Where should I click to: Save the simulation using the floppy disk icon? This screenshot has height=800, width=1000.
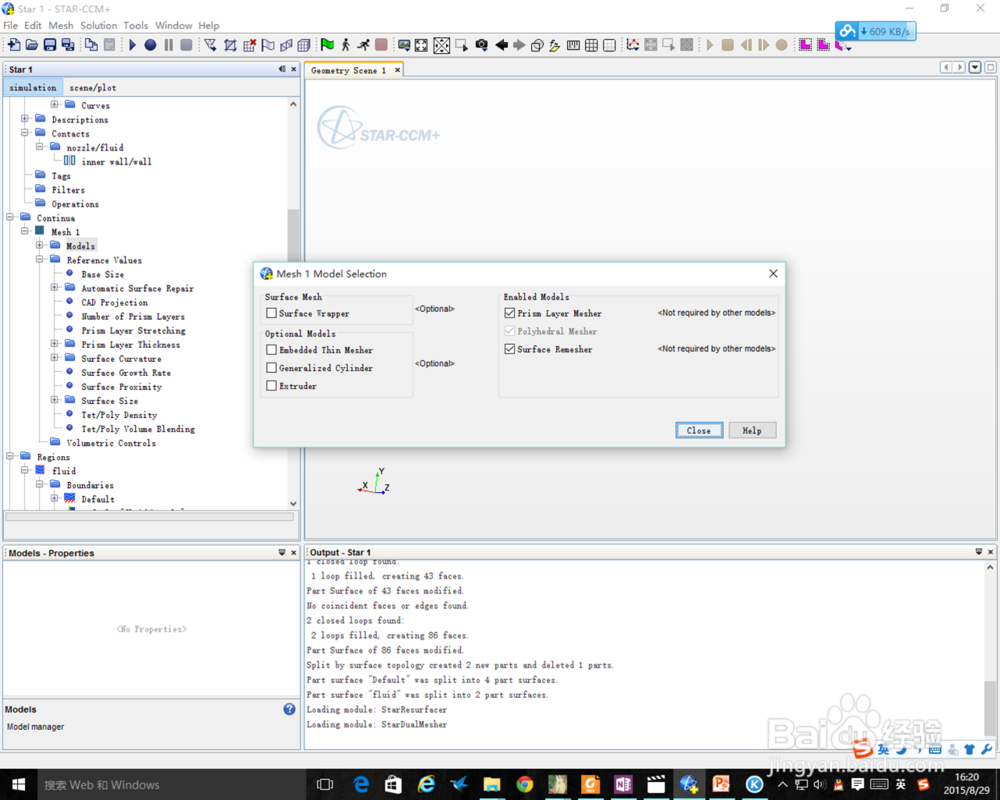coord(49,45)
